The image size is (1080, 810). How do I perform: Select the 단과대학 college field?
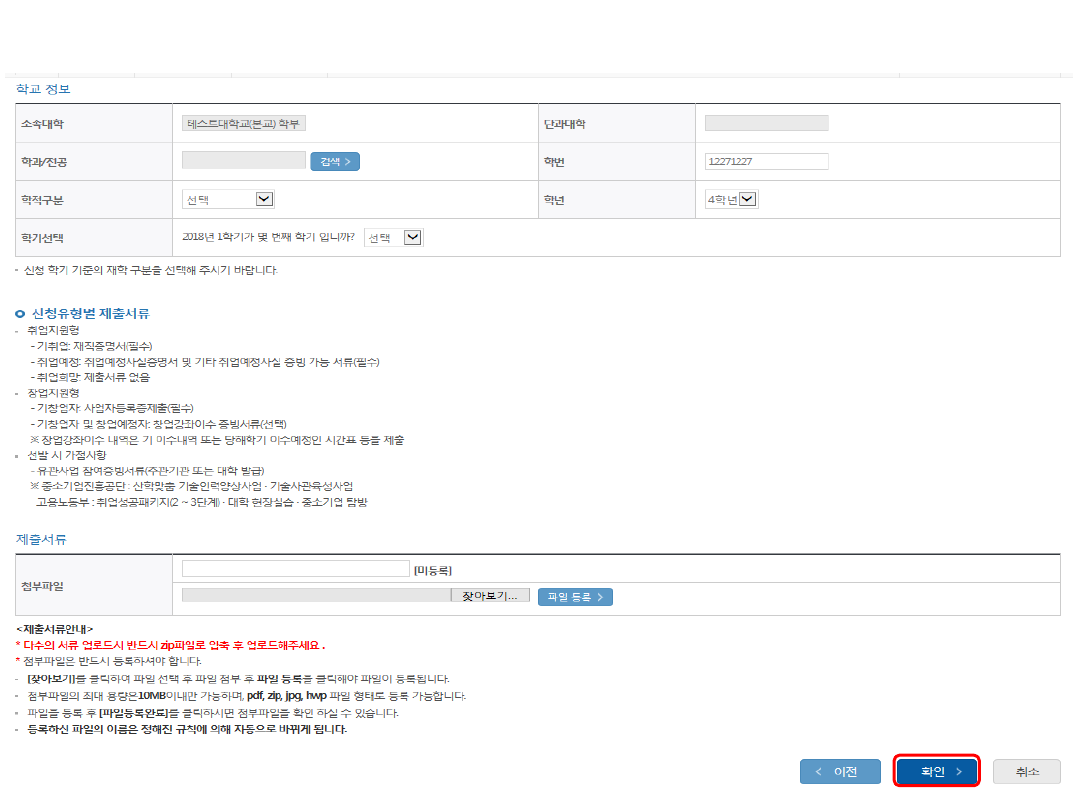[766, 124]
